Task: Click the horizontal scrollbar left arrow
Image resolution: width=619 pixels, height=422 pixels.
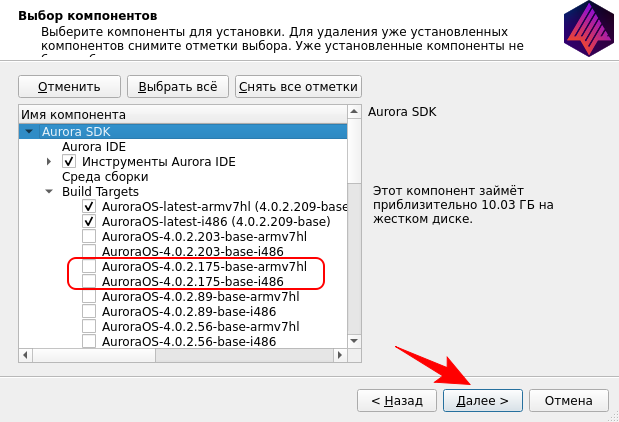Action: (26, 355)
